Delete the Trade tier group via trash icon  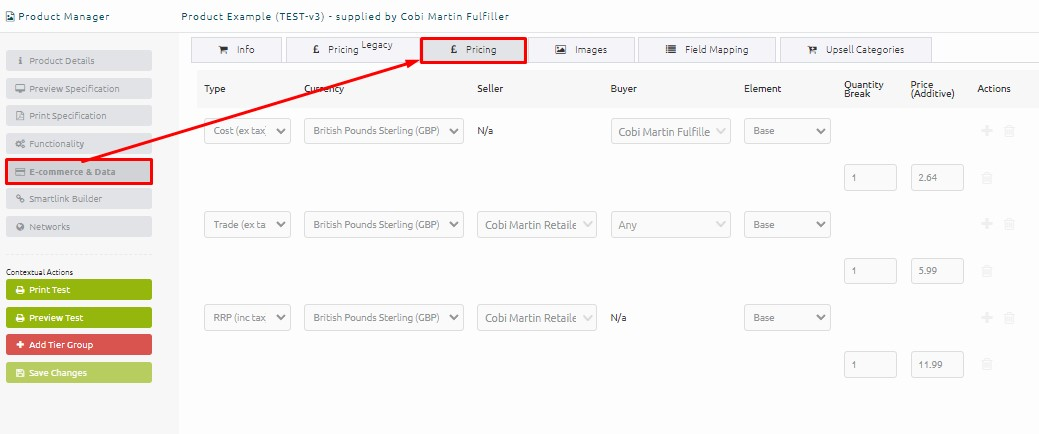pos(1009,224)
